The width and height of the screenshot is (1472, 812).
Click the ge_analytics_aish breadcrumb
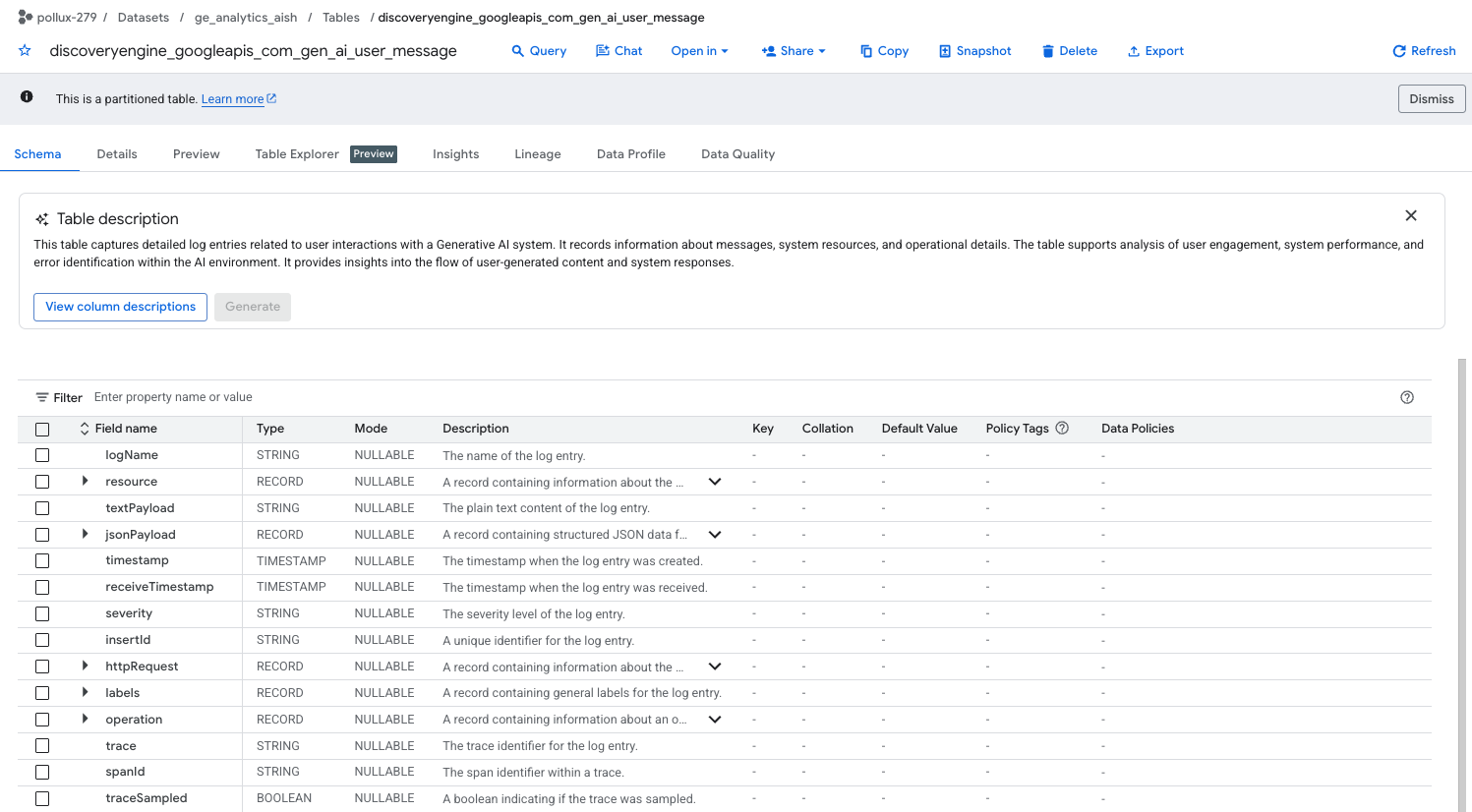coord(246,18)
